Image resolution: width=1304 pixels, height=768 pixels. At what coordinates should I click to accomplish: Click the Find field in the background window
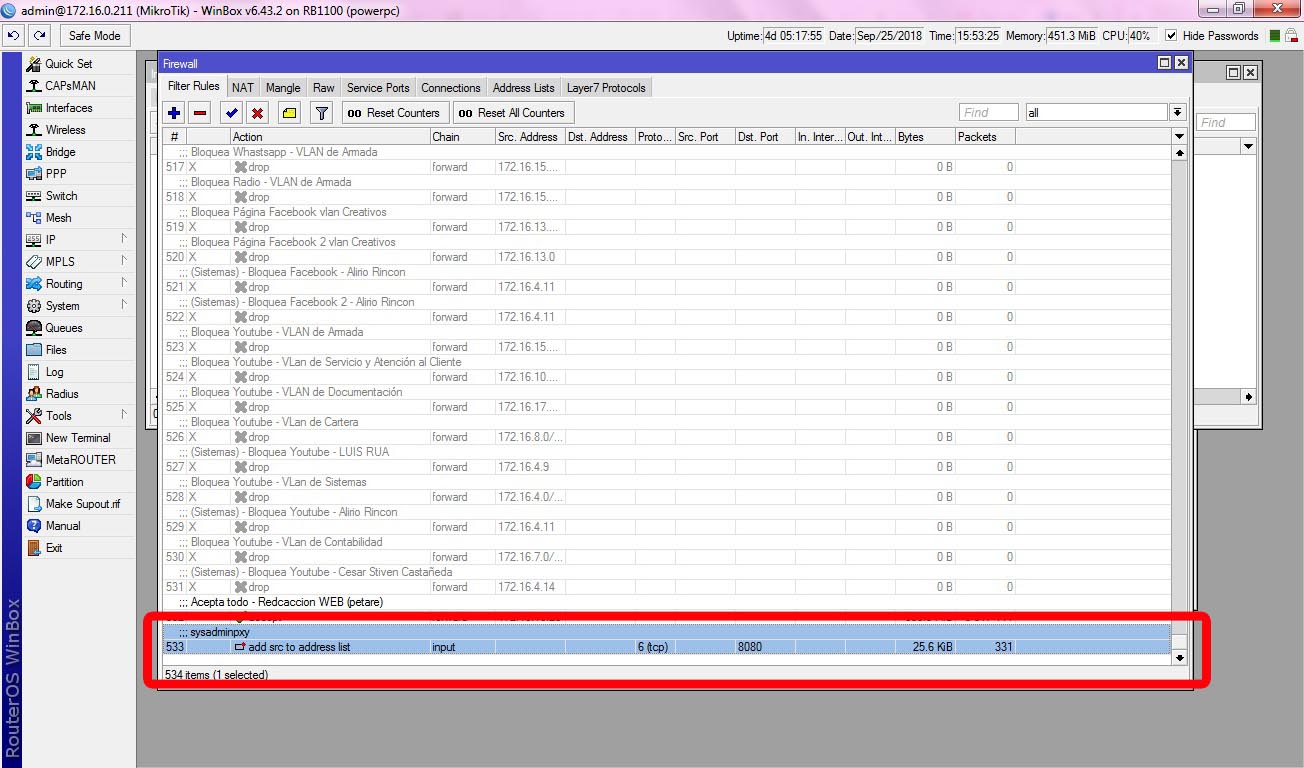click(1227, 123)
